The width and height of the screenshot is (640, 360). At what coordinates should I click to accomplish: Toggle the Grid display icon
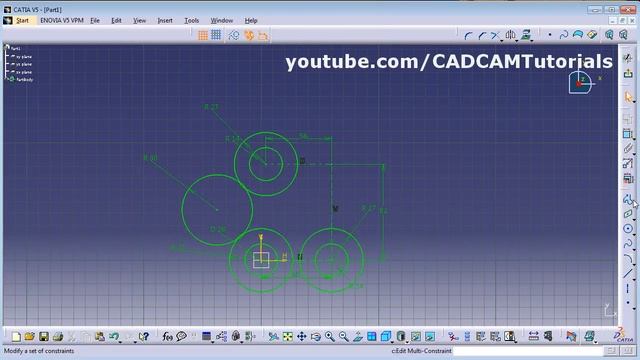click(x=203, y=36)
